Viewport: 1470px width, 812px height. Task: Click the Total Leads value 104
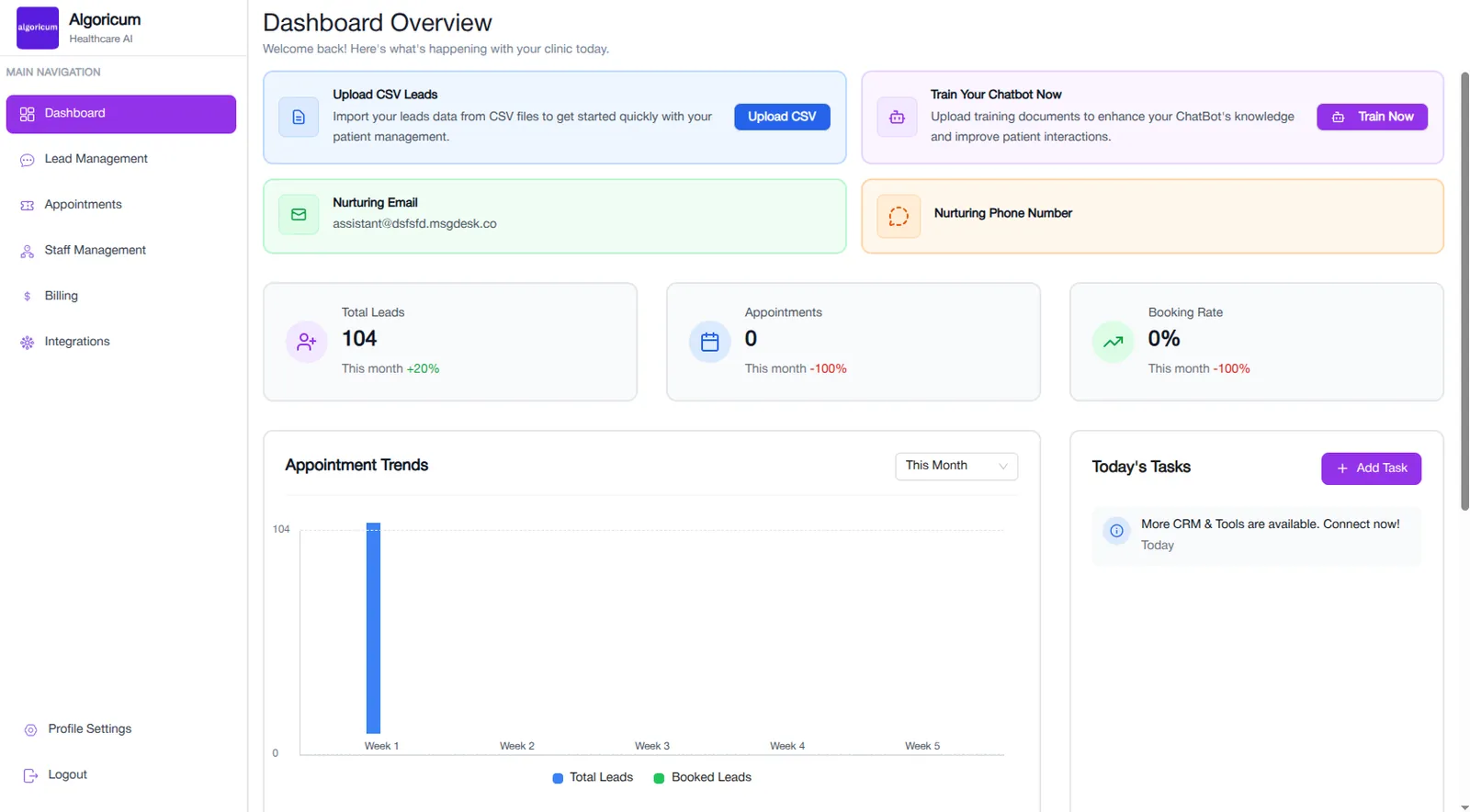359,339
